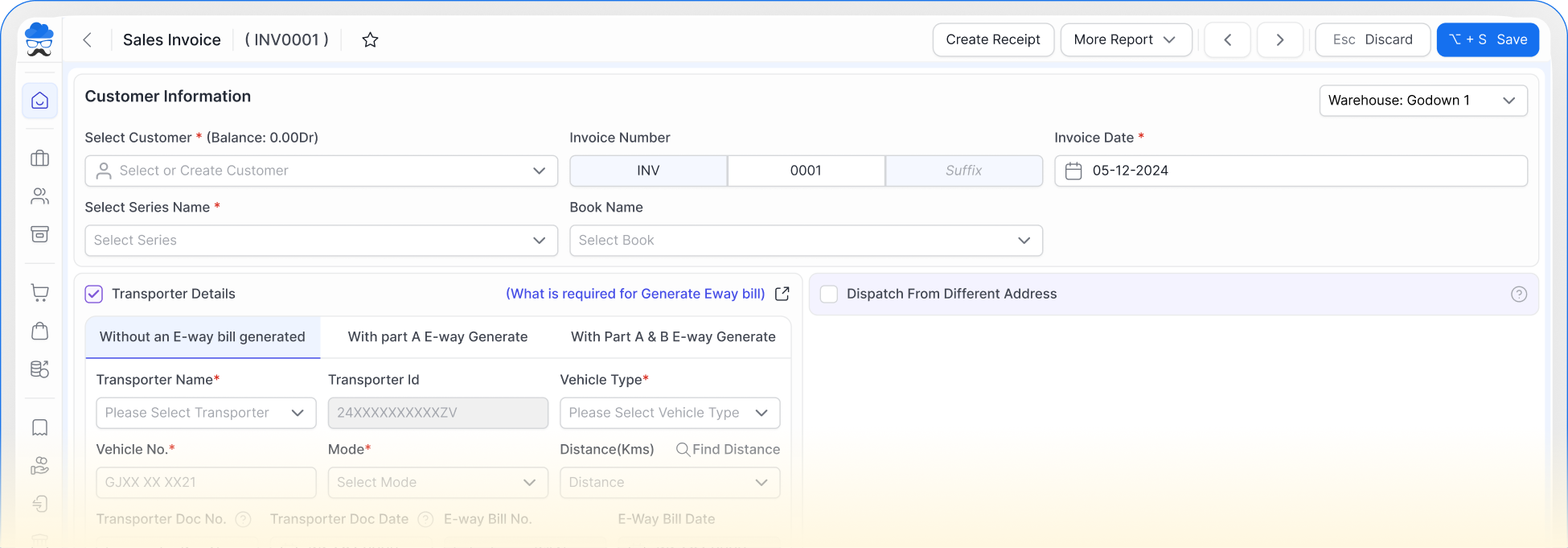Click the (INV0001) invoice title text
This screenshot has height=548, width=1568.
[286, 39]
